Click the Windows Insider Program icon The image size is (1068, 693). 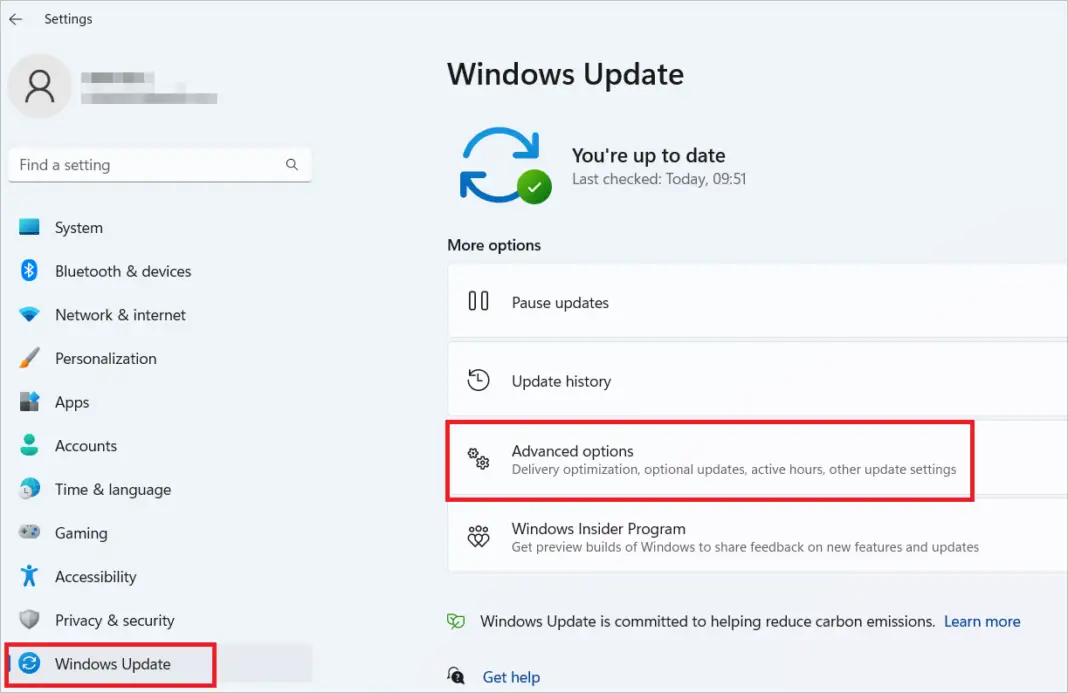point(479,537)
